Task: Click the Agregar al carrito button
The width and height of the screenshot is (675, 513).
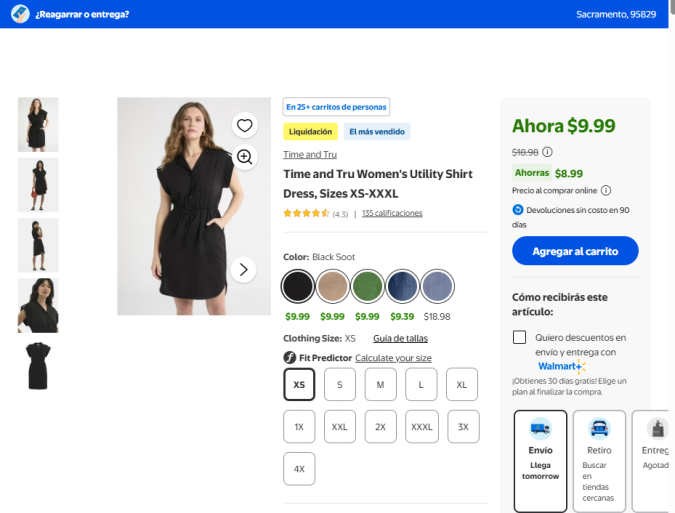Action: tap(575, 251)
